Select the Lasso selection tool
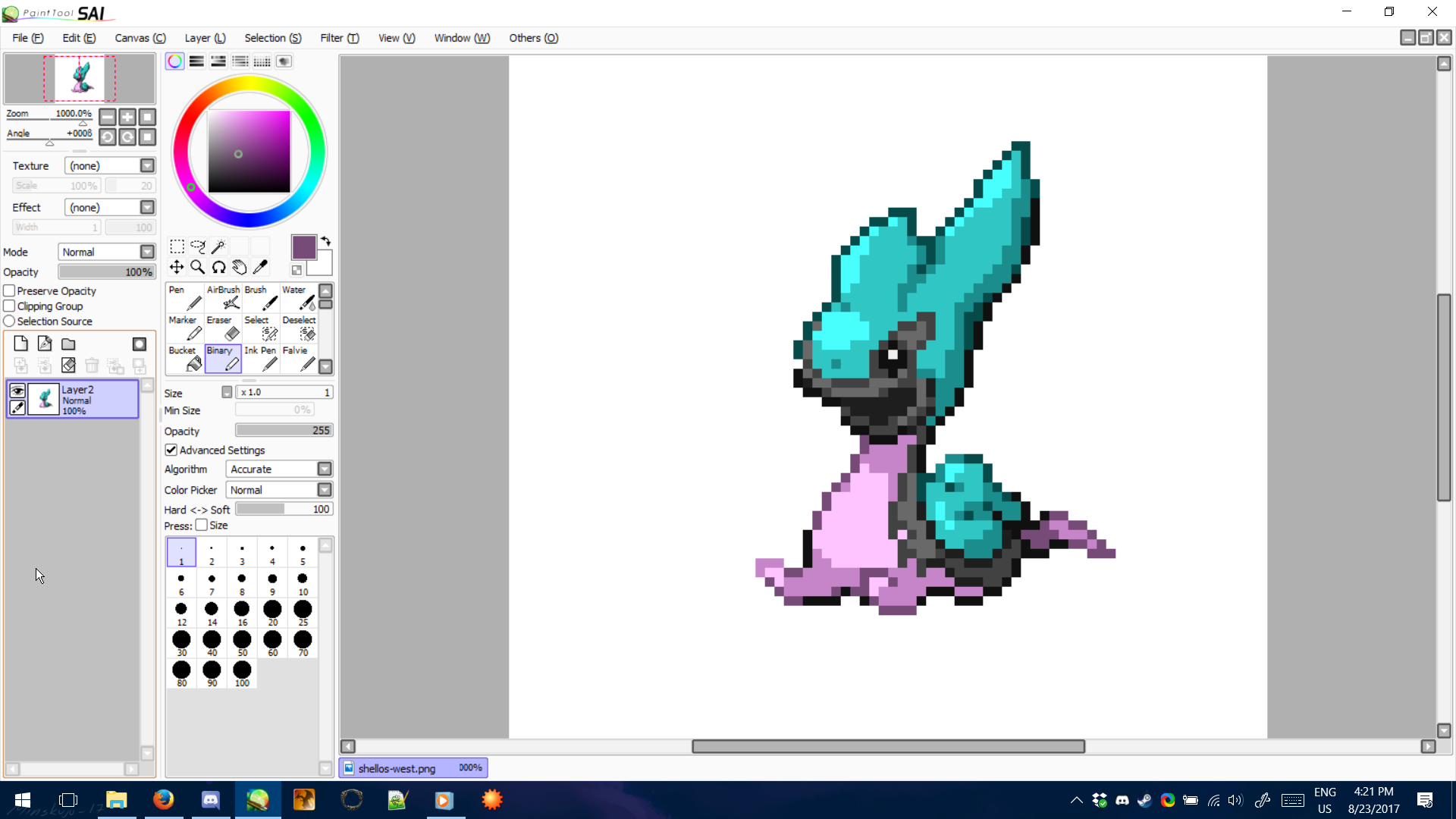1456x819 pixels. (x=197, y=246)
